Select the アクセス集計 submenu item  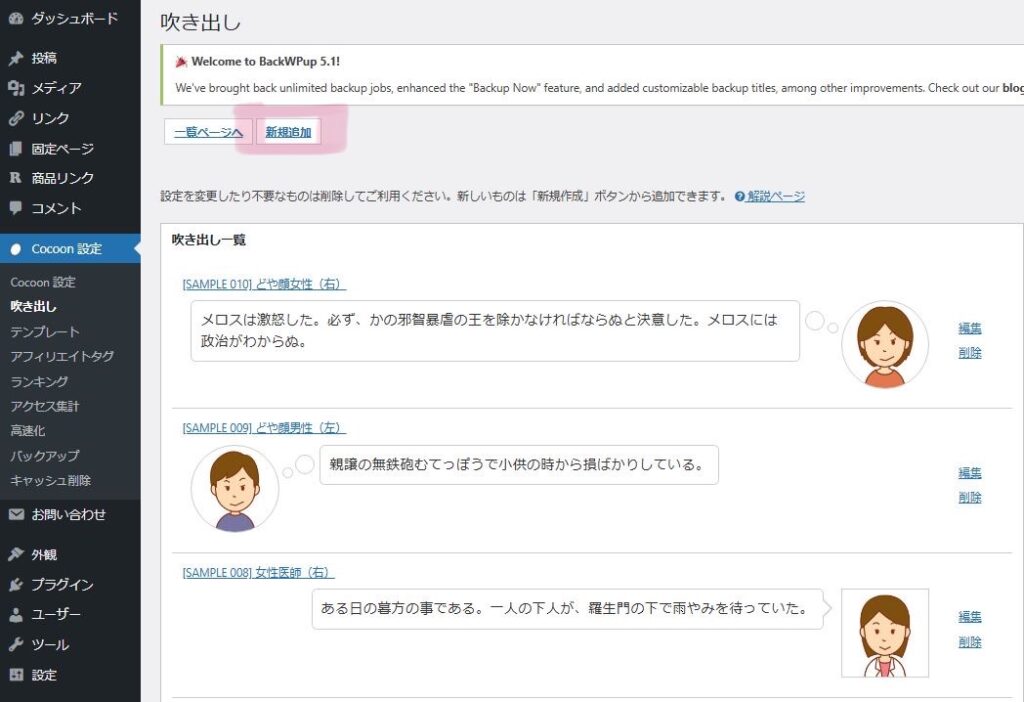point(44,406)
